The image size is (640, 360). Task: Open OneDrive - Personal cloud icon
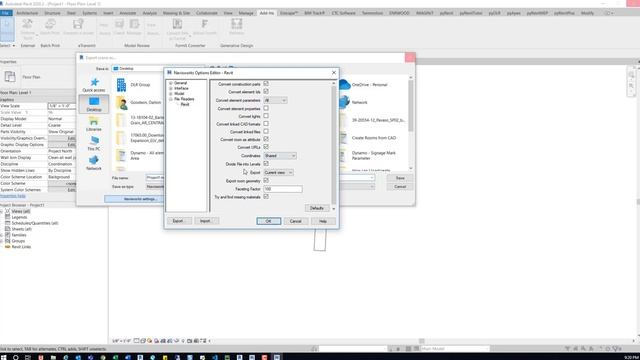point(344,84)
